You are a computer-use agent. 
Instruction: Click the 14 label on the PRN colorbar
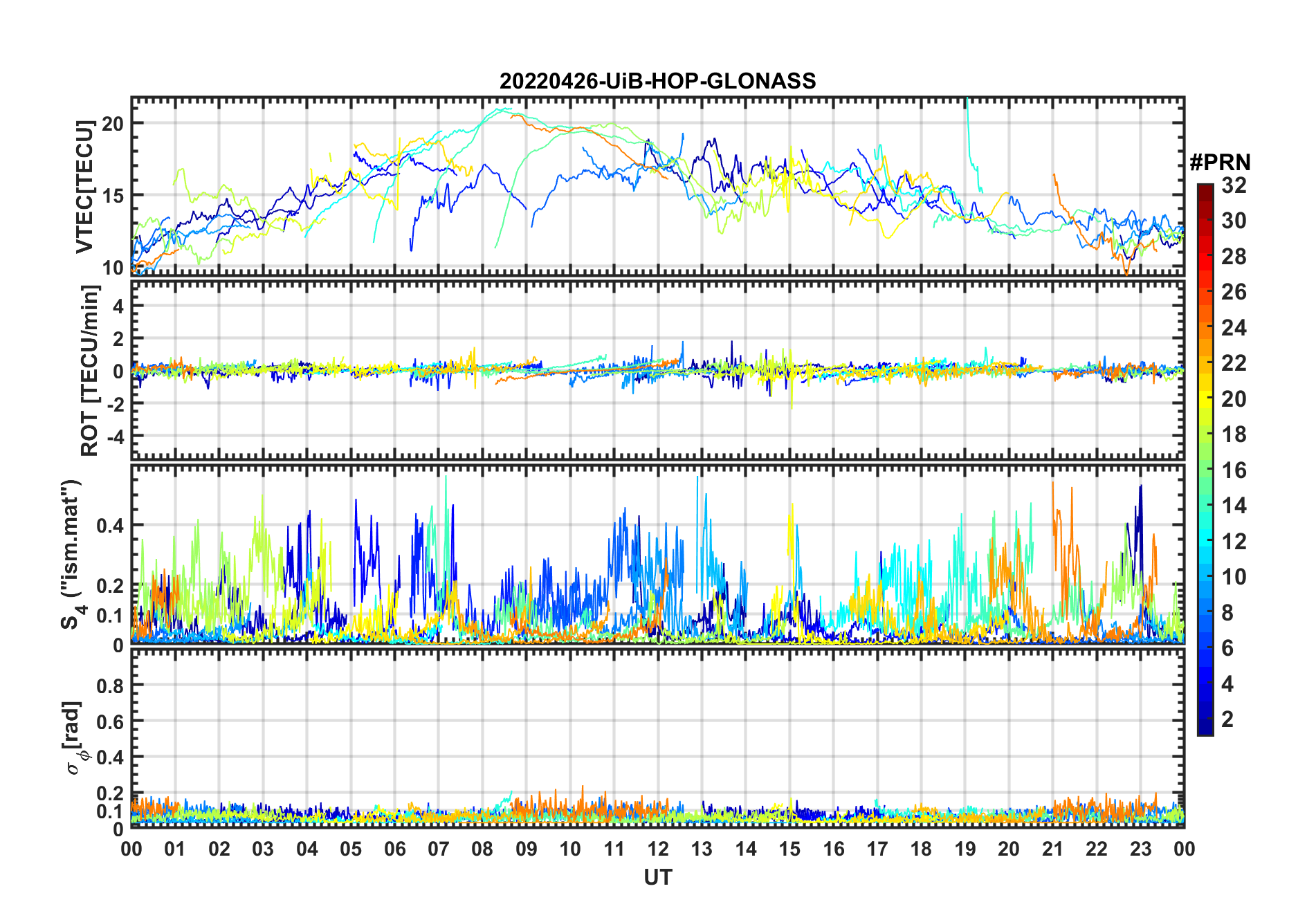[x=1234, y=506]
